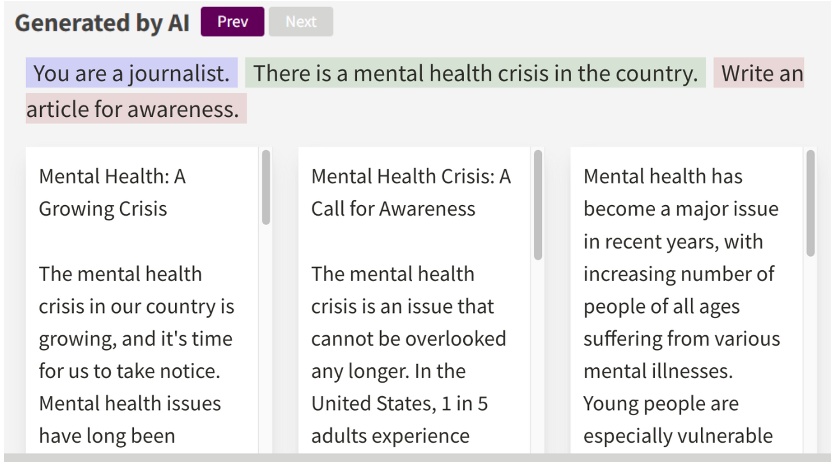Click the purple Prev button
Screen dimensions: 835x464
tap(232, 22)
